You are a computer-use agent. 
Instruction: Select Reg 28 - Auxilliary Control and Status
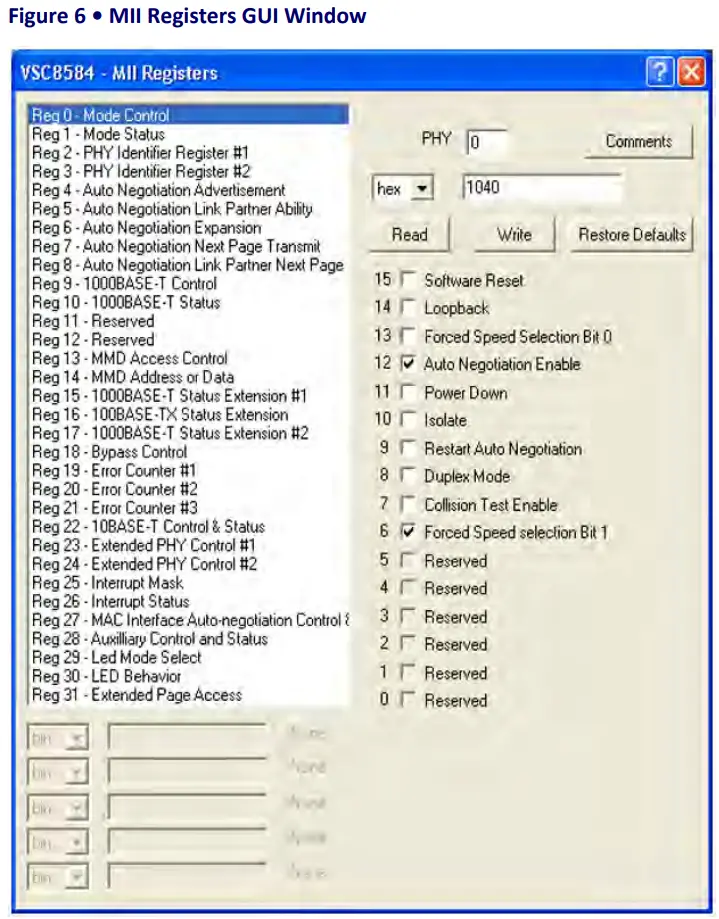pyautogui.click(x=189, y=639)
